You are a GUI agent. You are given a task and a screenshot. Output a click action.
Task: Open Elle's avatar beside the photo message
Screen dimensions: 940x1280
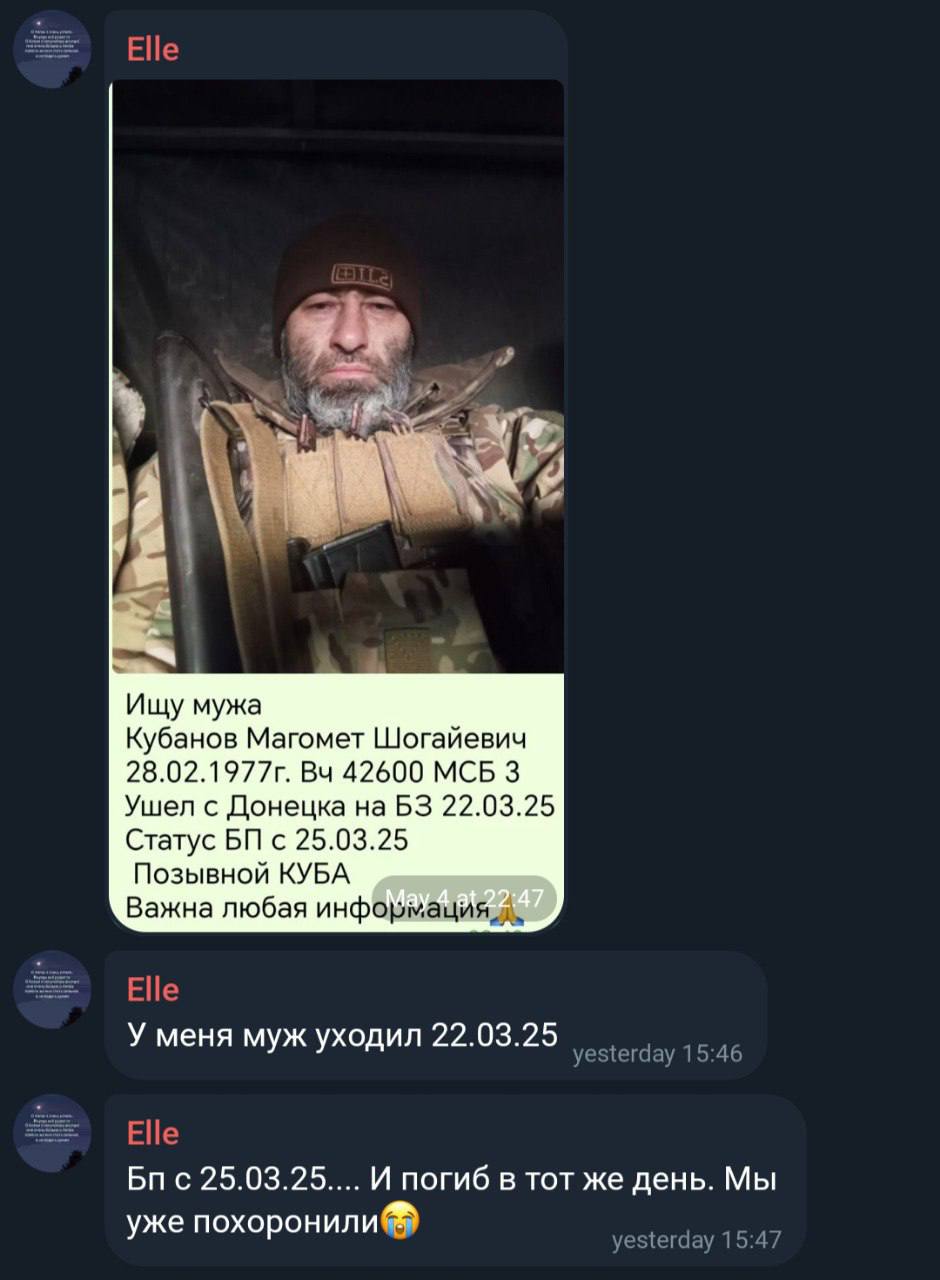[52, 49]
